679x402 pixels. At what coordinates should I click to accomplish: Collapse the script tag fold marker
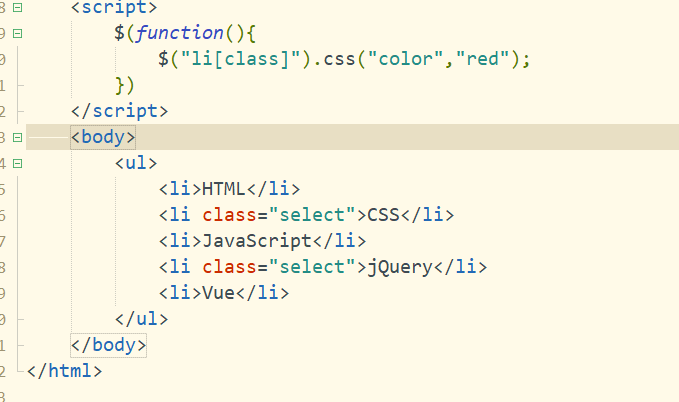pos(17,7)
